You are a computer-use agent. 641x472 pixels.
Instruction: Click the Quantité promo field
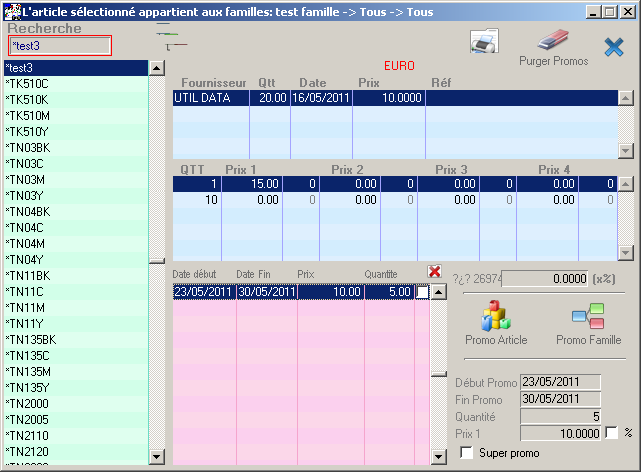point(560,415)
